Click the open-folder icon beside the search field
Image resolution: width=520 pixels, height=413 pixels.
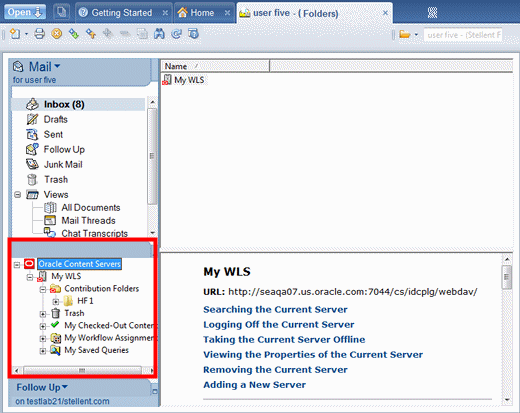coord(405,34)
